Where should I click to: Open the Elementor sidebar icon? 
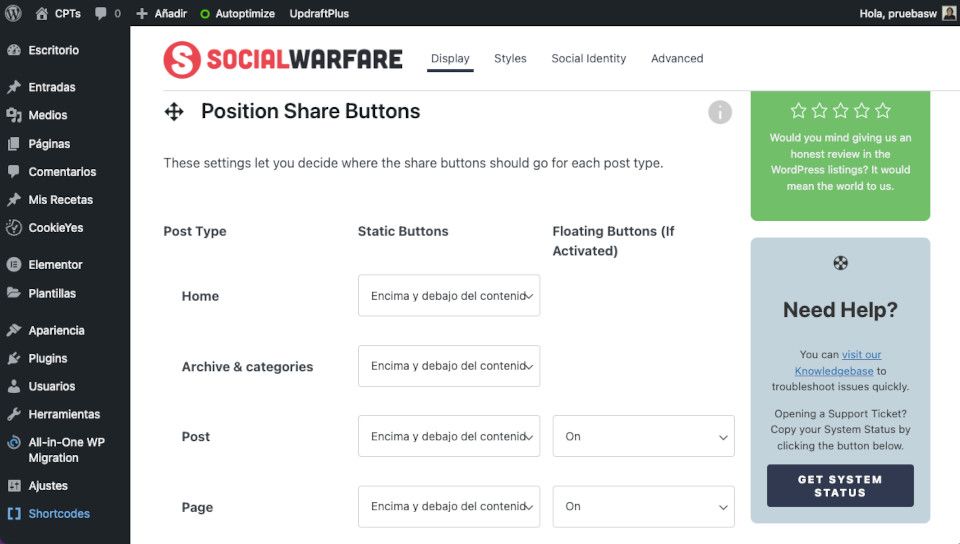[13, 264]
